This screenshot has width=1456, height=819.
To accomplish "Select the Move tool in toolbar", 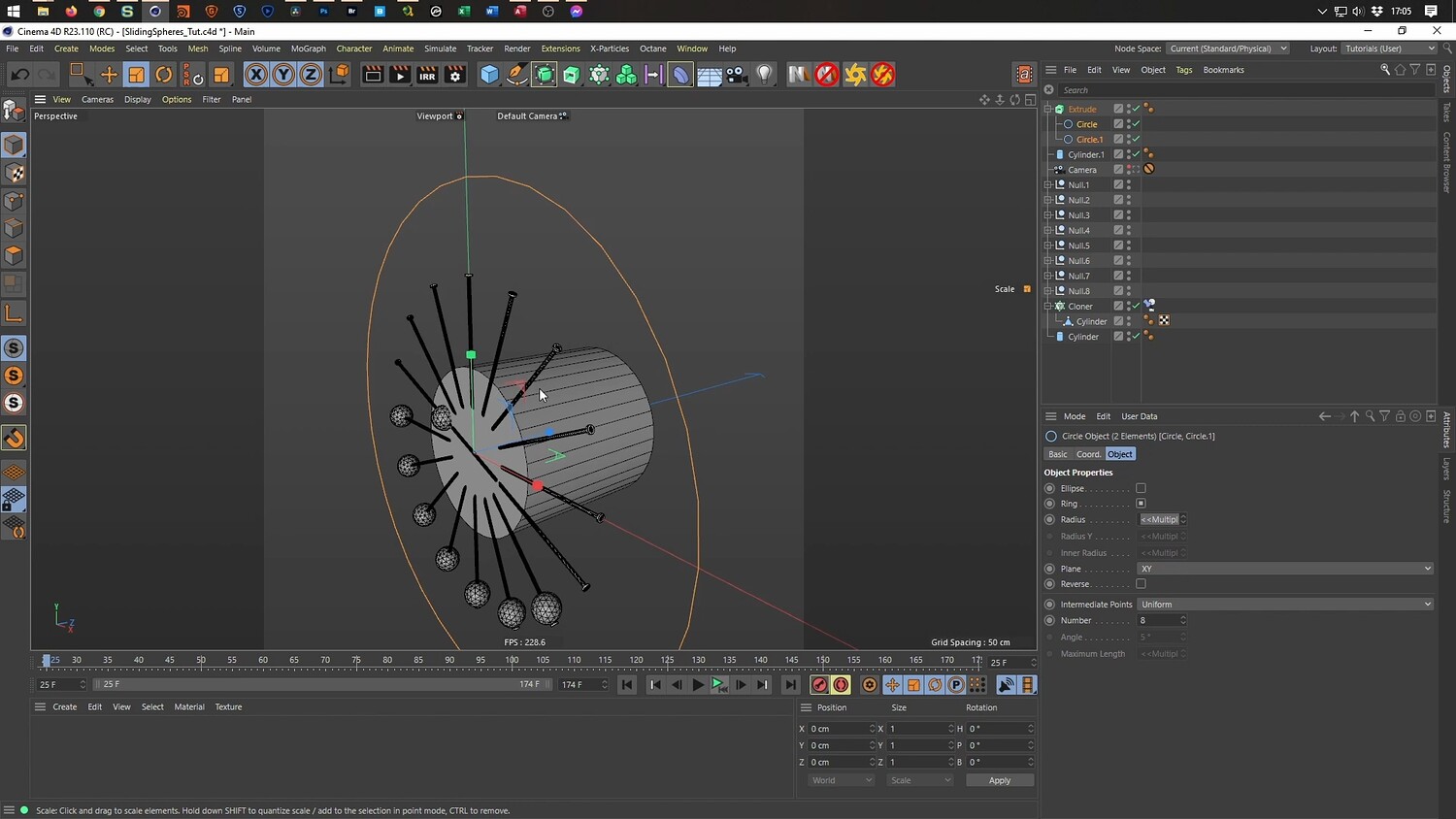I will pyautogui.click(x=109, y=75).
